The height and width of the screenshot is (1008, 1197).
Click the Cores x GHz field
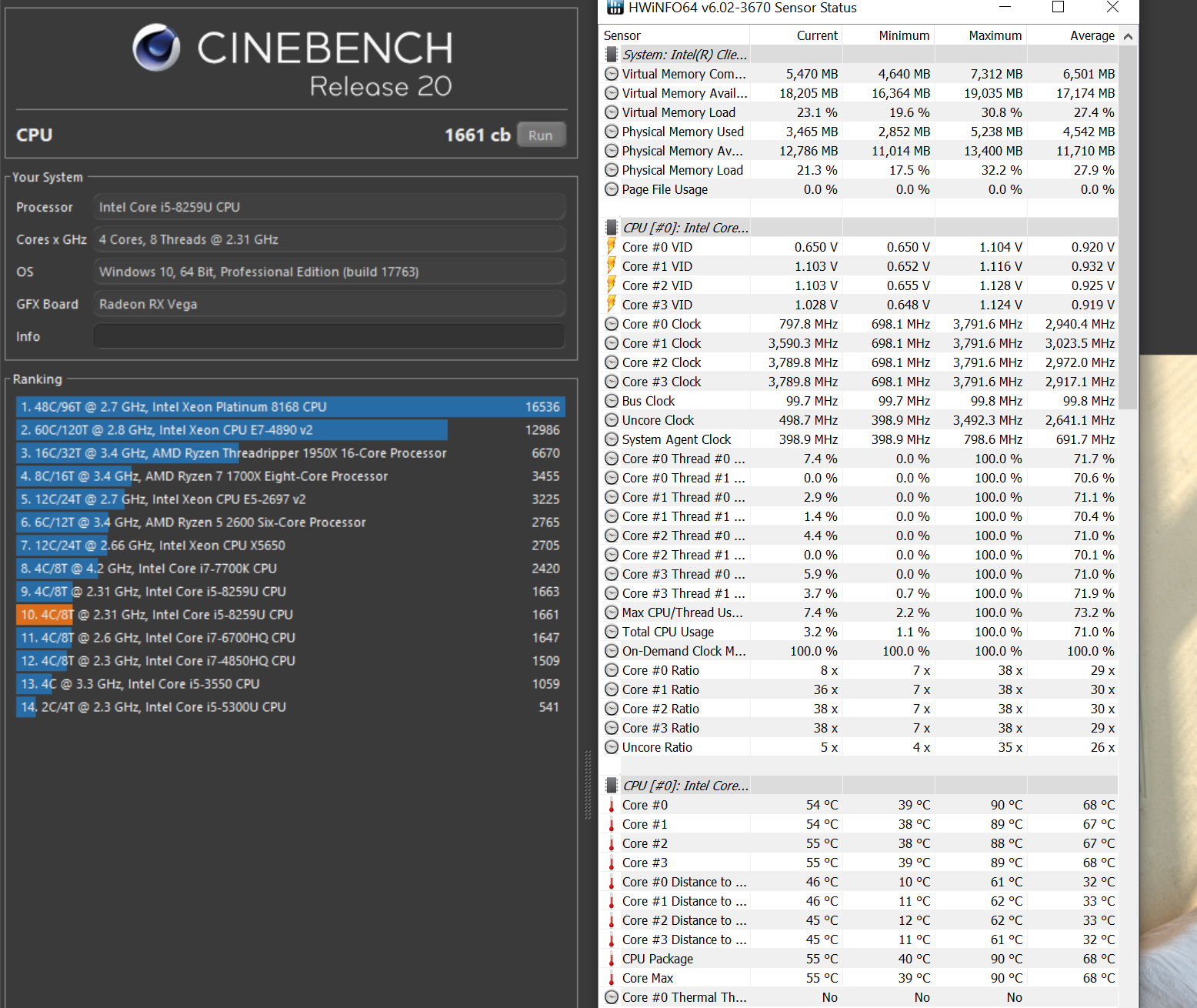click(x=329, y=239)
